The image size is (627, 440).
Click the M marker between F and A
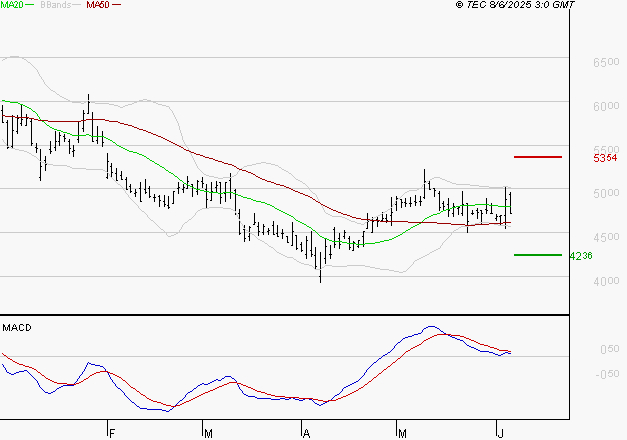click(208, 433)
